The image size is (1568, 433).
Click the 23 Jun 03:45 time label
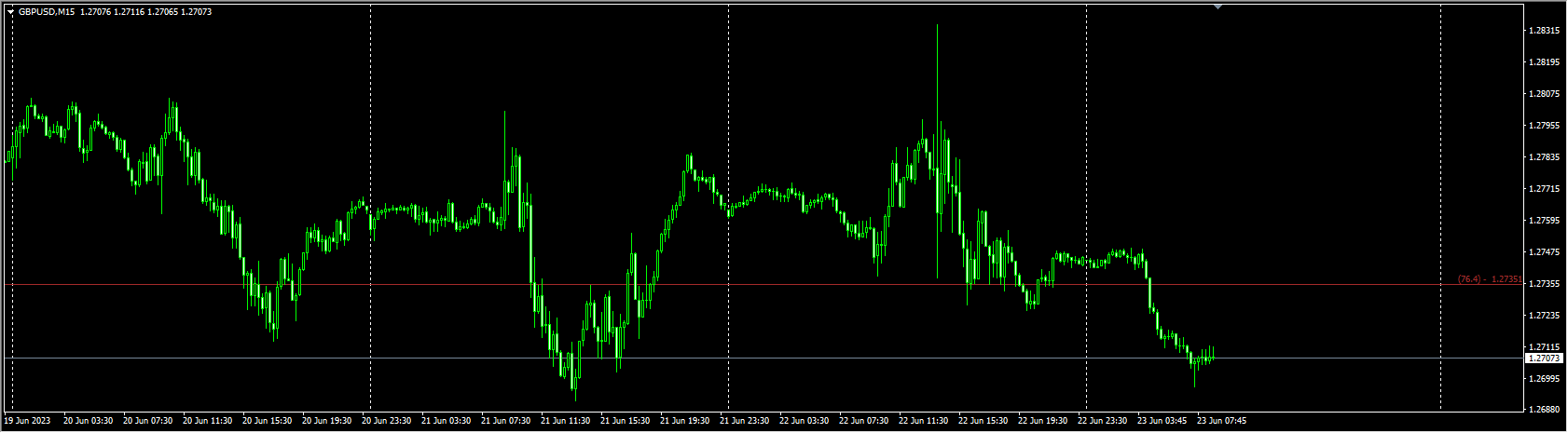tap(1162, 421)
